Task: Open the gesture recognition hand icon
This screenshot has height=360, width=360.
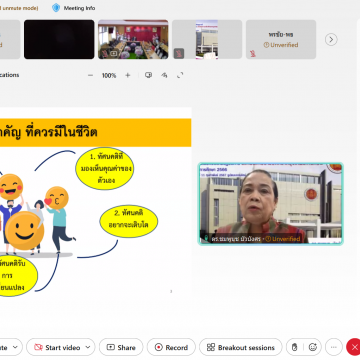Action: coord(294,347)
